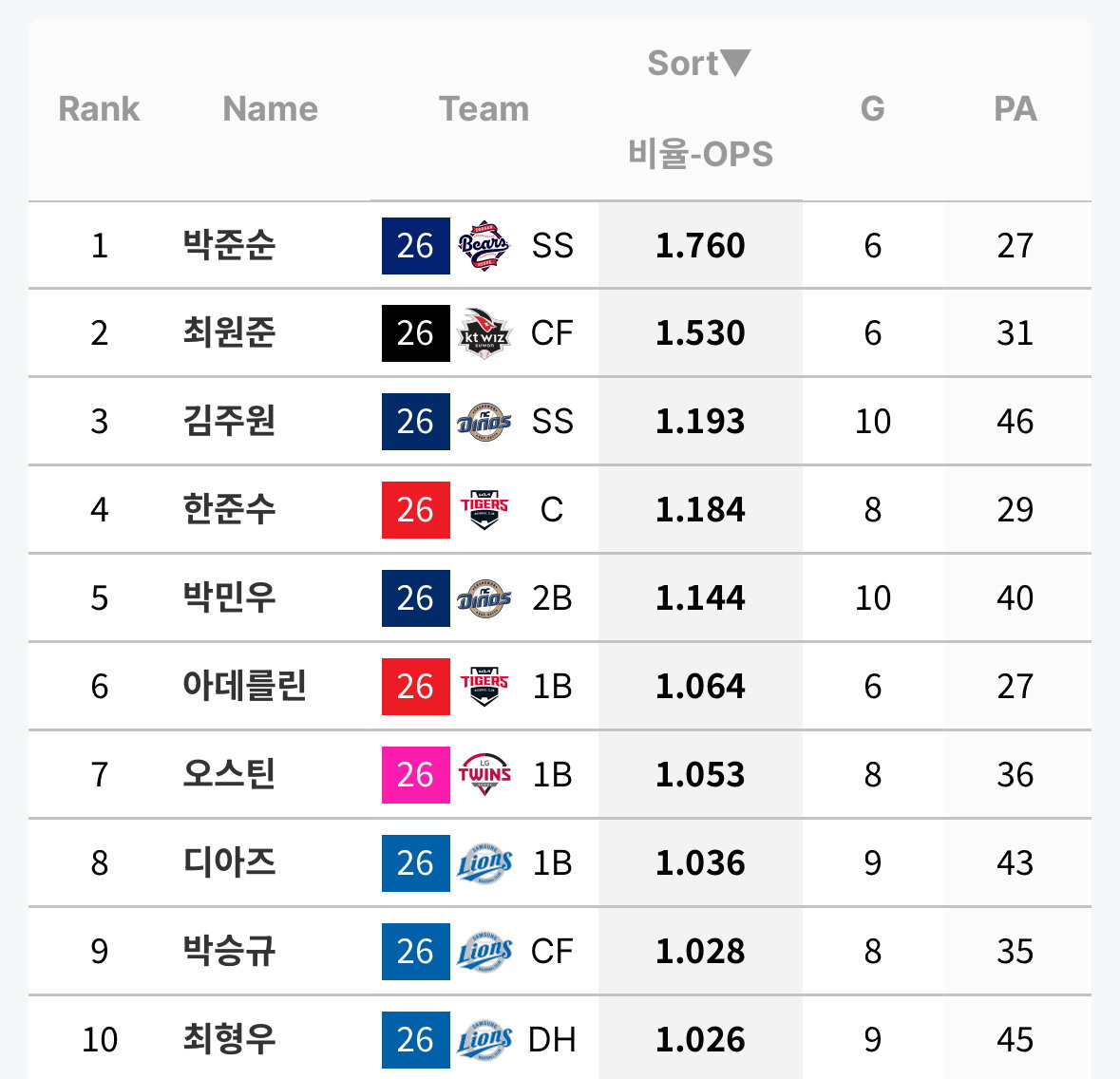Viewport: 1120px width, 1079px height.
Task: Click the black 26 season badge
Action: [x=416, y=333]
